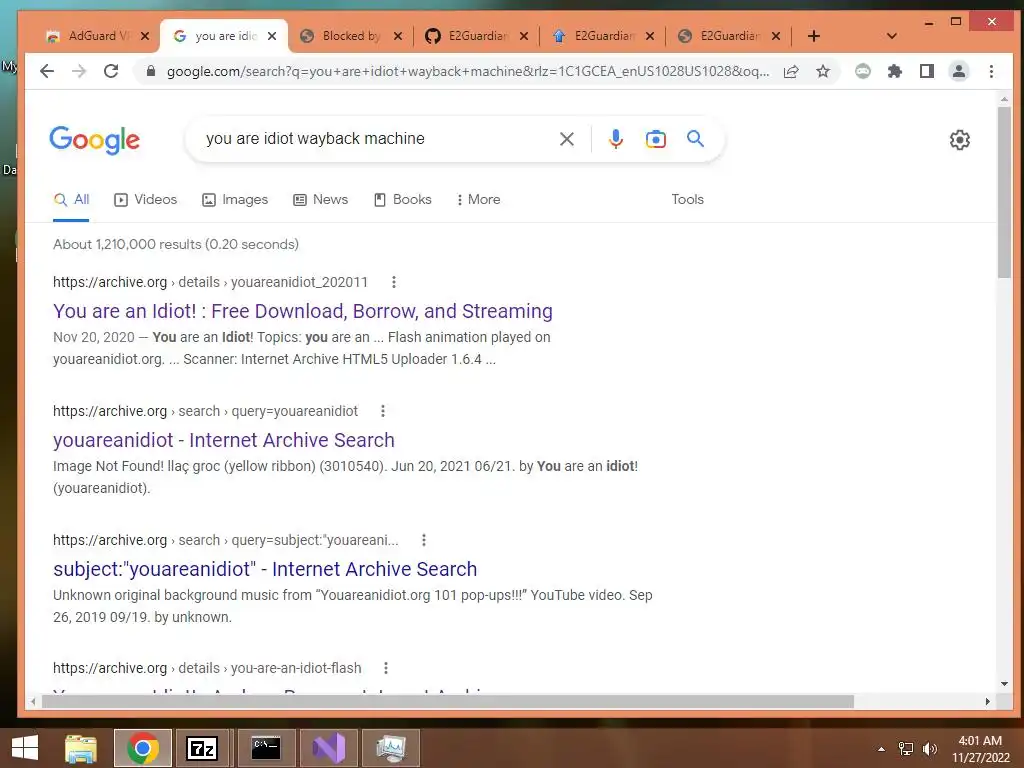Open network status in system tray
Image resolution: width=1024 pixels, height=768 pixels.
click(906, 749)
